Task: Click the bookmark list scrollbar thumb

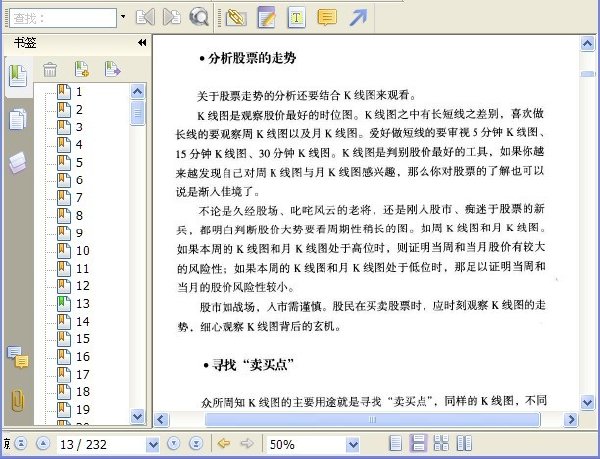Action: 137,113
